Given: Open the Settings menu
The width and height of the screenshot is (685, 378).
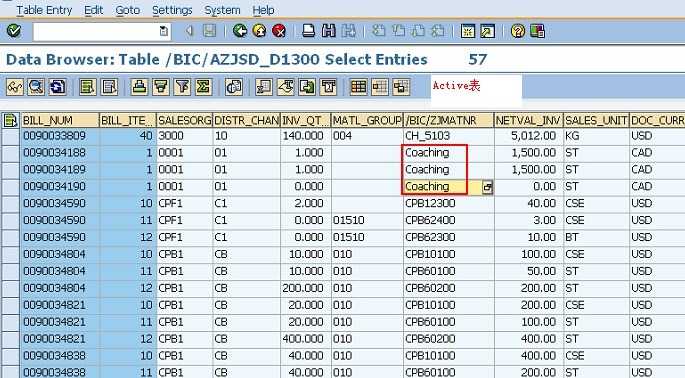Looking at the screenshot, I should click(x=172, y=10).
